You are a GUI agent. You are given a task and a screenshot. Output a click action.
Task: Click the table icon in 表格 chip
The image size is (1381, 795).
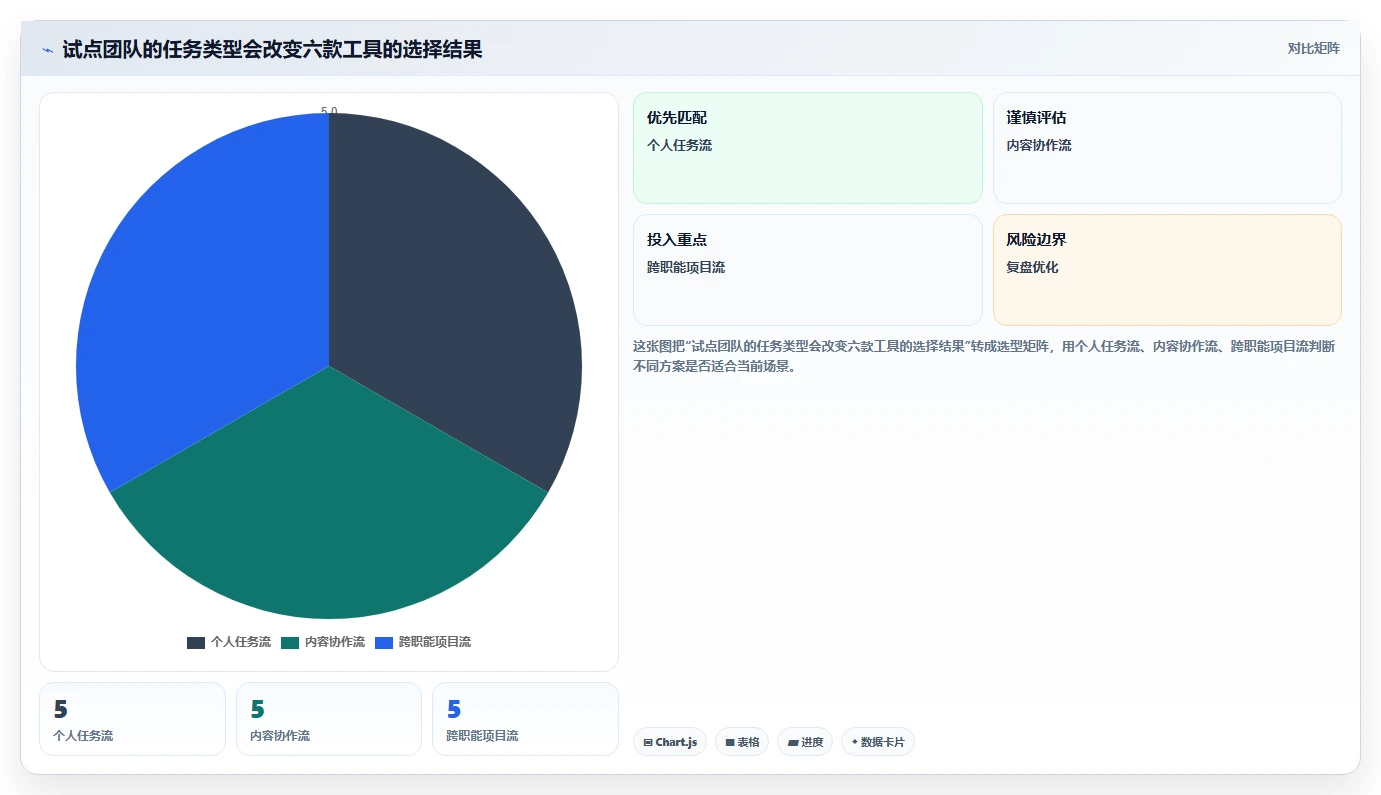tap(730, 742)
